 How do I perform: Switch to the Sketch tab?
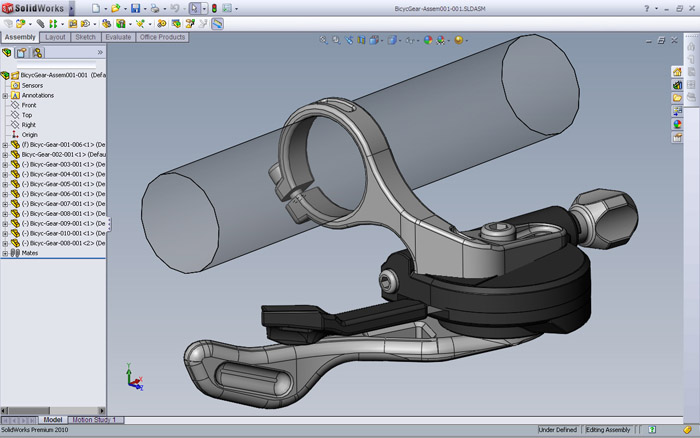(x=85, y=37)
